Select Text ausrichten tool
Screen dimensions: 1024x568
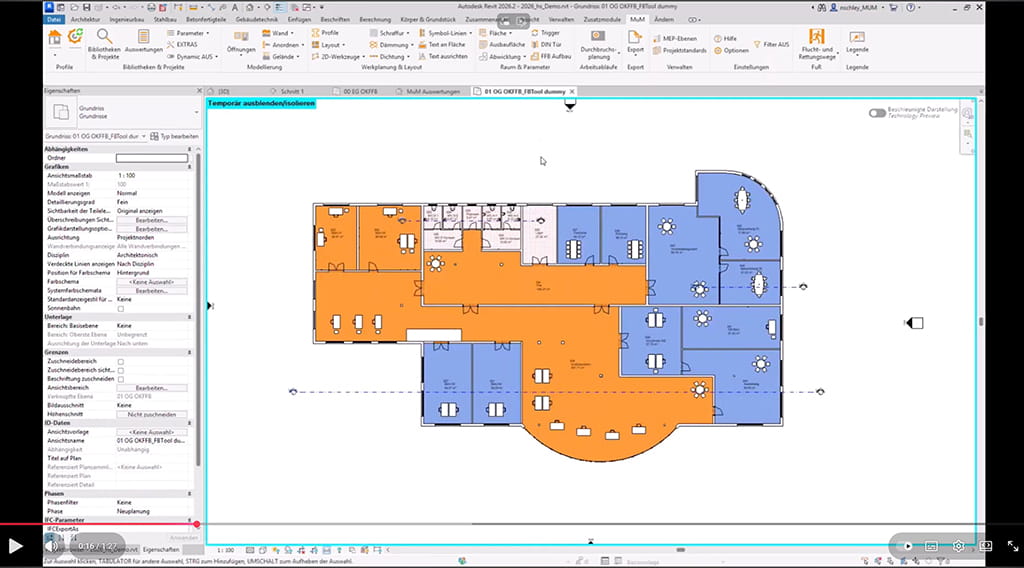click(443, 56)
